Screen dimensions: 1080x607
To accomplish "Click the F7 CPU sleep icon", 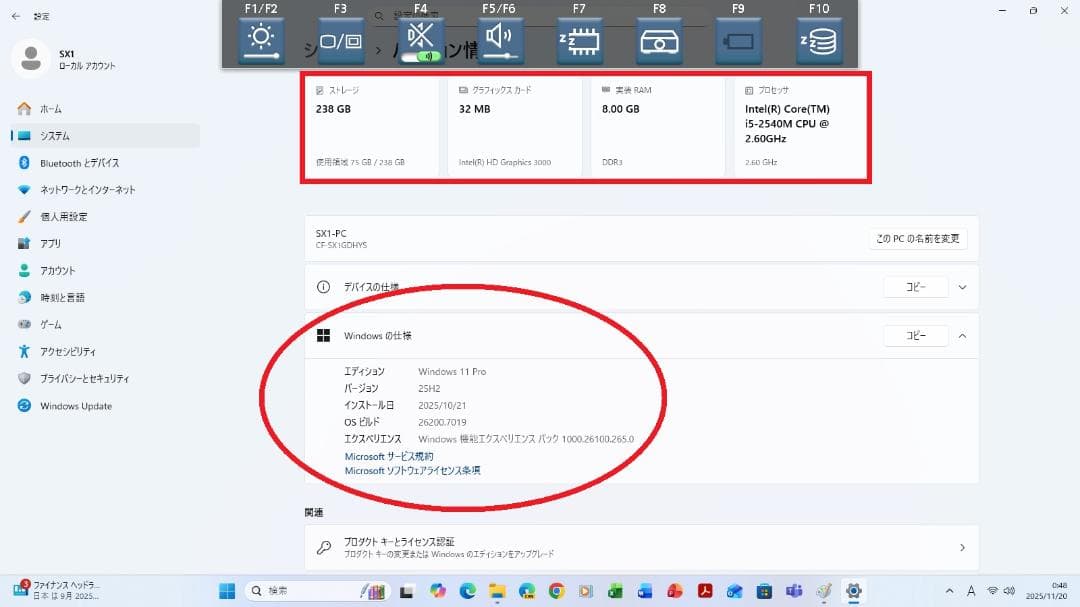I will click(x=579, y=41).
